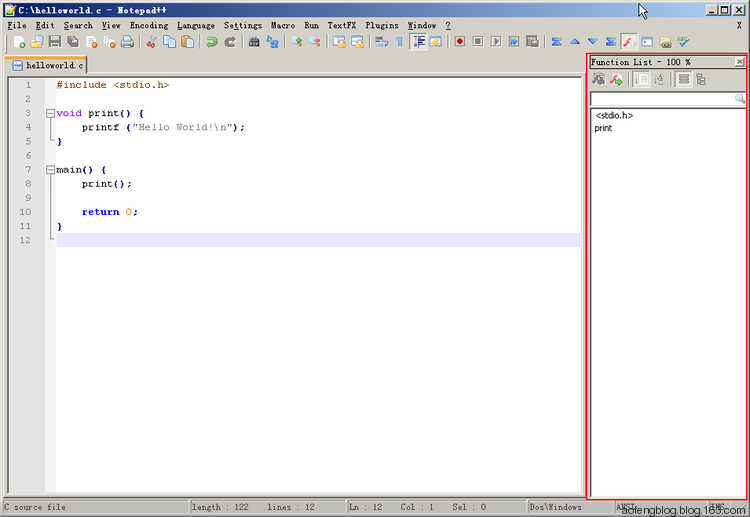Switch Function List to tree view
Image resolution: width=750 pixels, height=517 pixels.
point(701,79)
